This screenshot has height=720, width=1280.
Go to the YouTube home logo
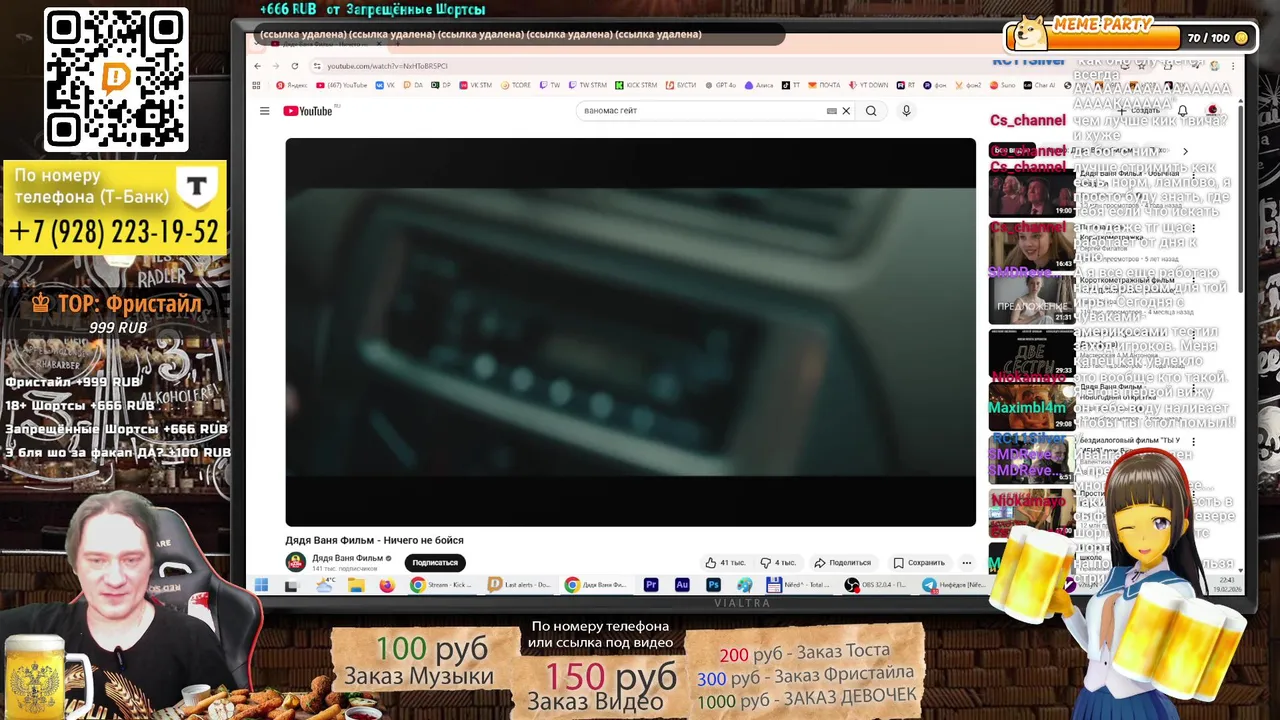click(308, 111)
